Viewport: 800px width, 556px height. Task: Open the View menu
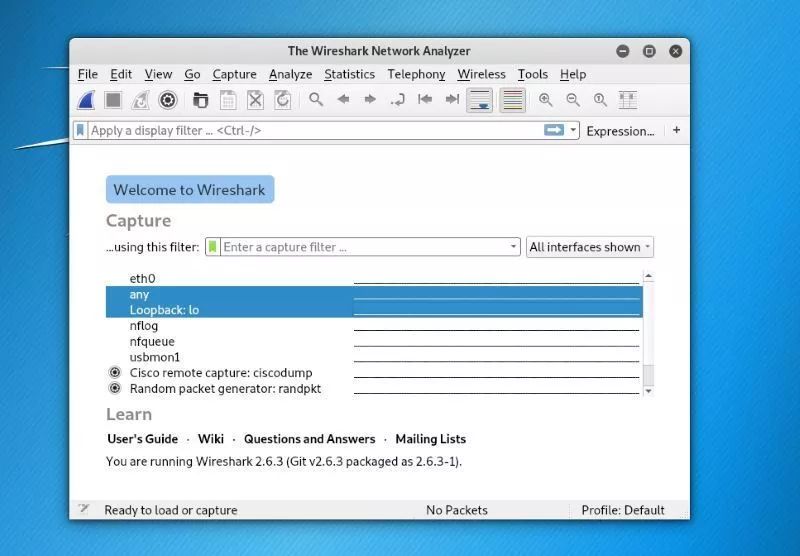(x=158, y=74)
